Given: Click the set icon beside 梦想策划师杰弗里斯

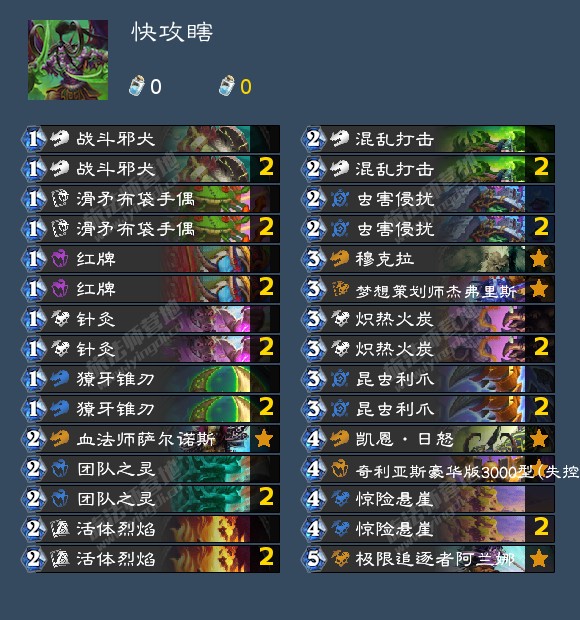Looking at the screenshot, I should [340, 289].
